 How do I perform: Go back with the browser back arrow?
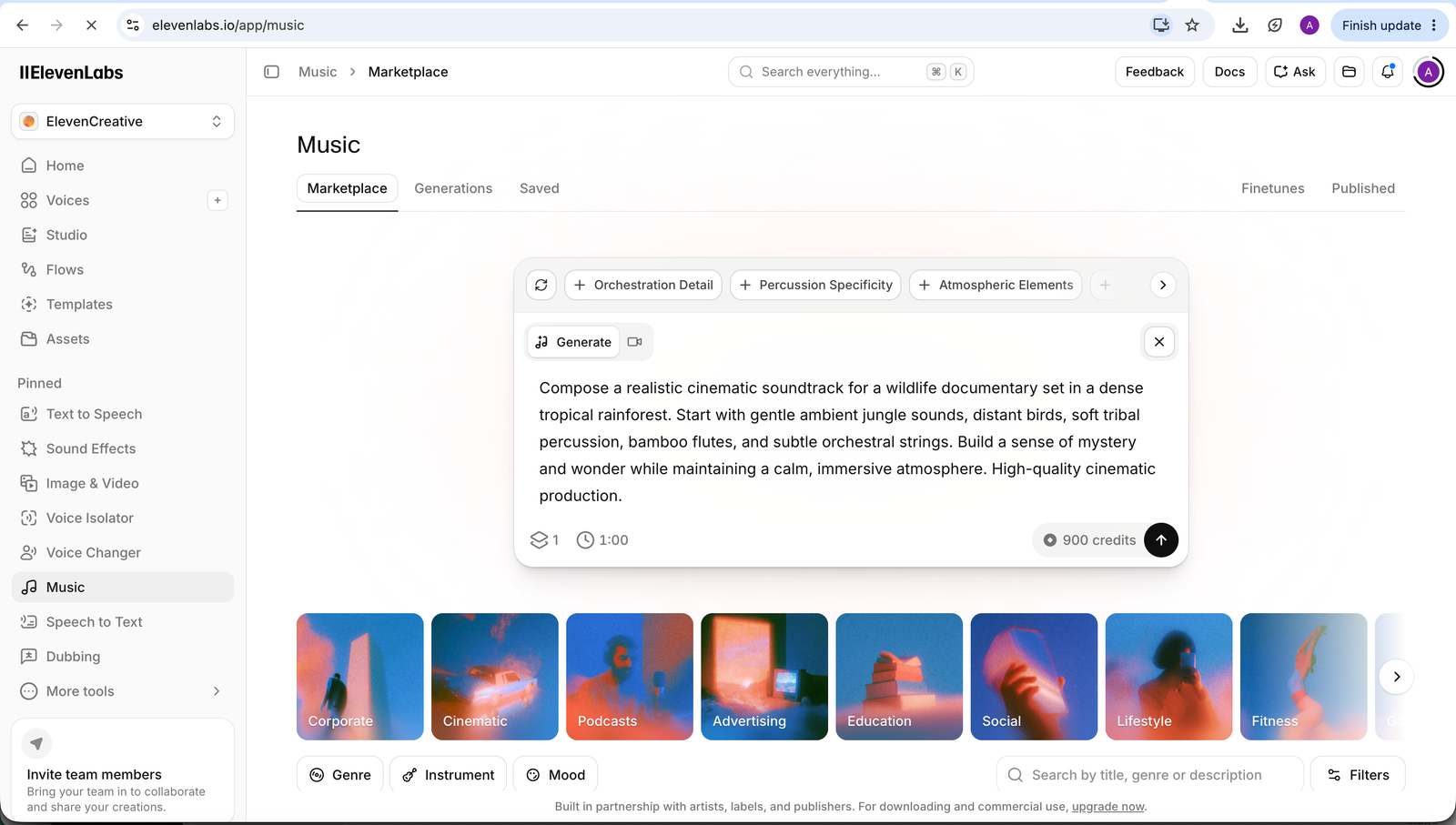[x=23, y=25]
